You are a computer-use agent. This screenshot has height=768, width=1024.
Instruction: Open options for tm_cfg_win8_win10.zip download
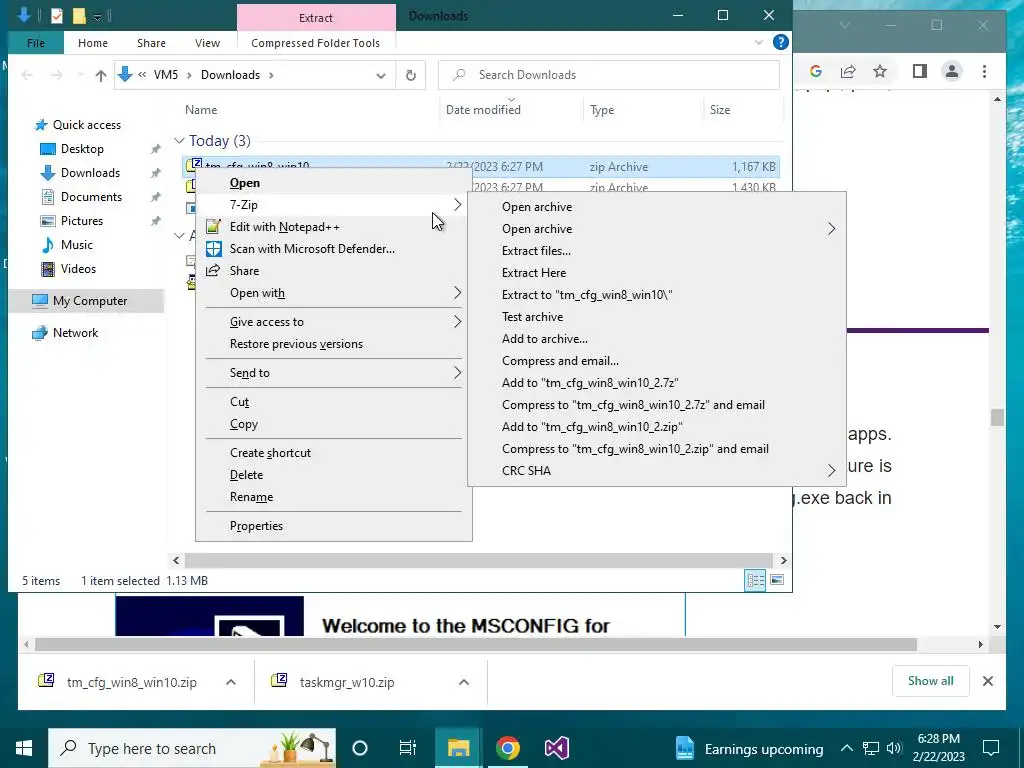point(231,682)
